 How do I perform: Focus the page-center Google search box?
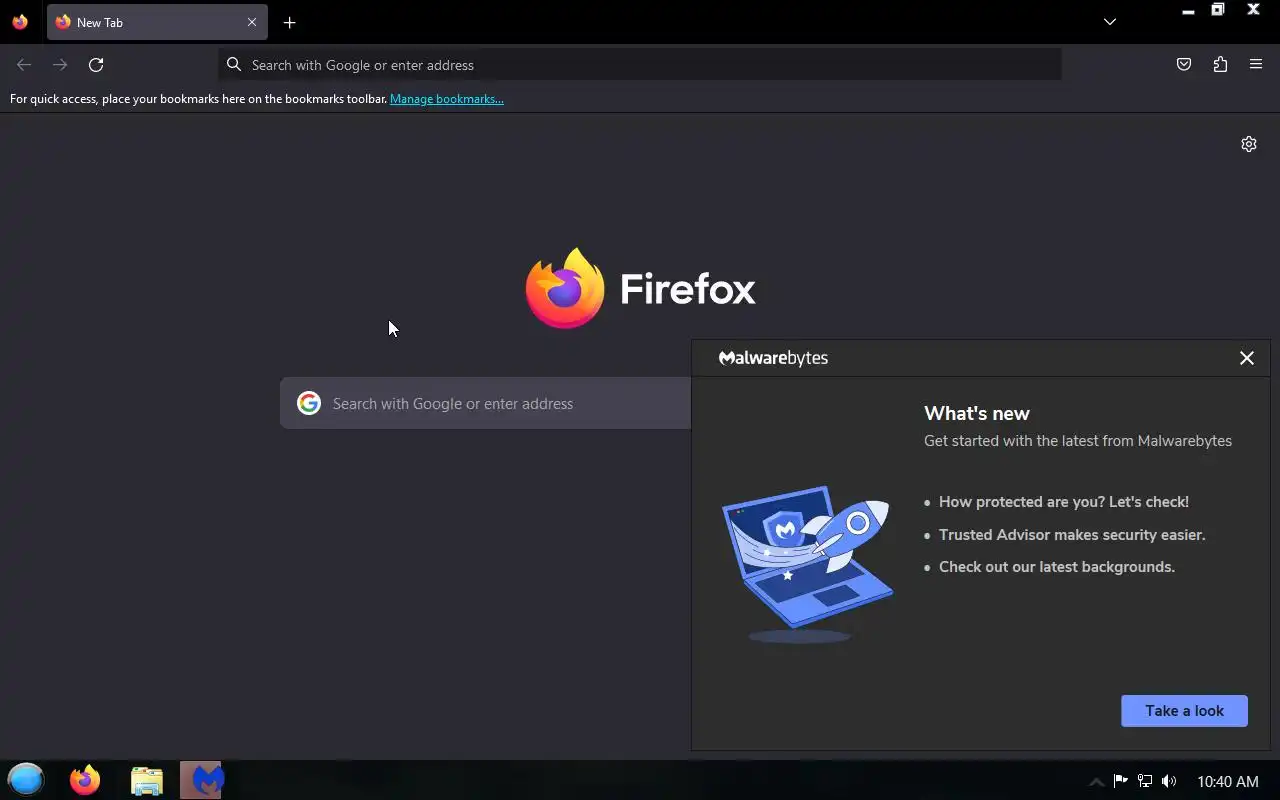486,403
